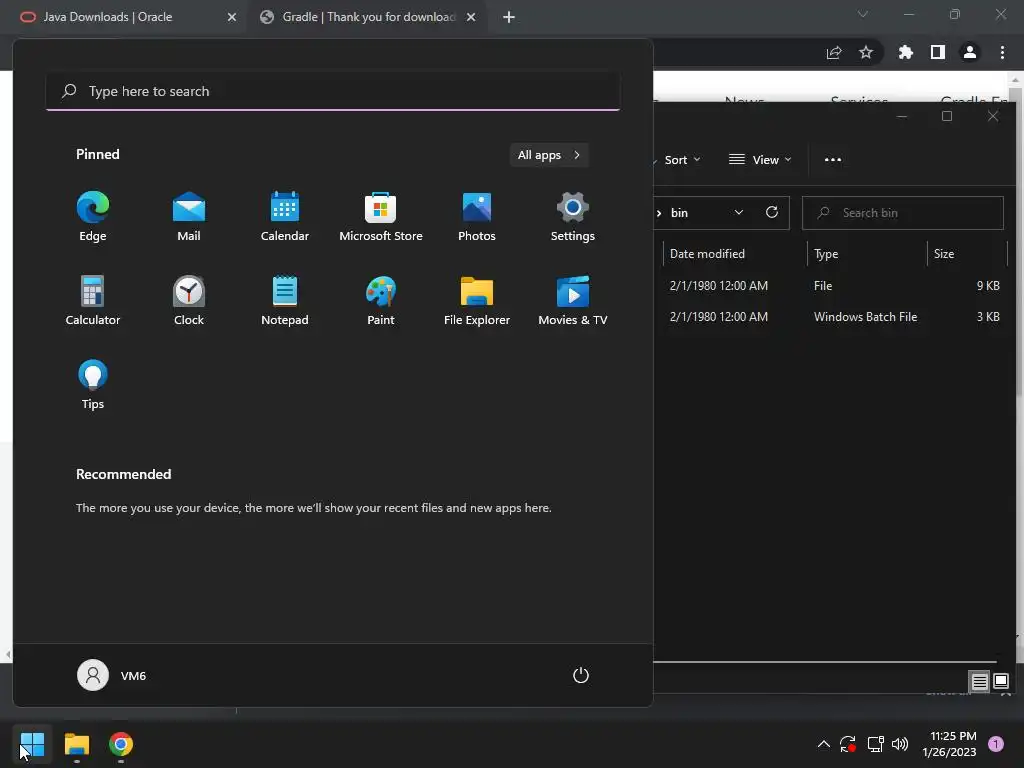Open Notepad from pinned apps
Image resolution: width=1024 pixels, height=768 pixels.
coord(285,300)
